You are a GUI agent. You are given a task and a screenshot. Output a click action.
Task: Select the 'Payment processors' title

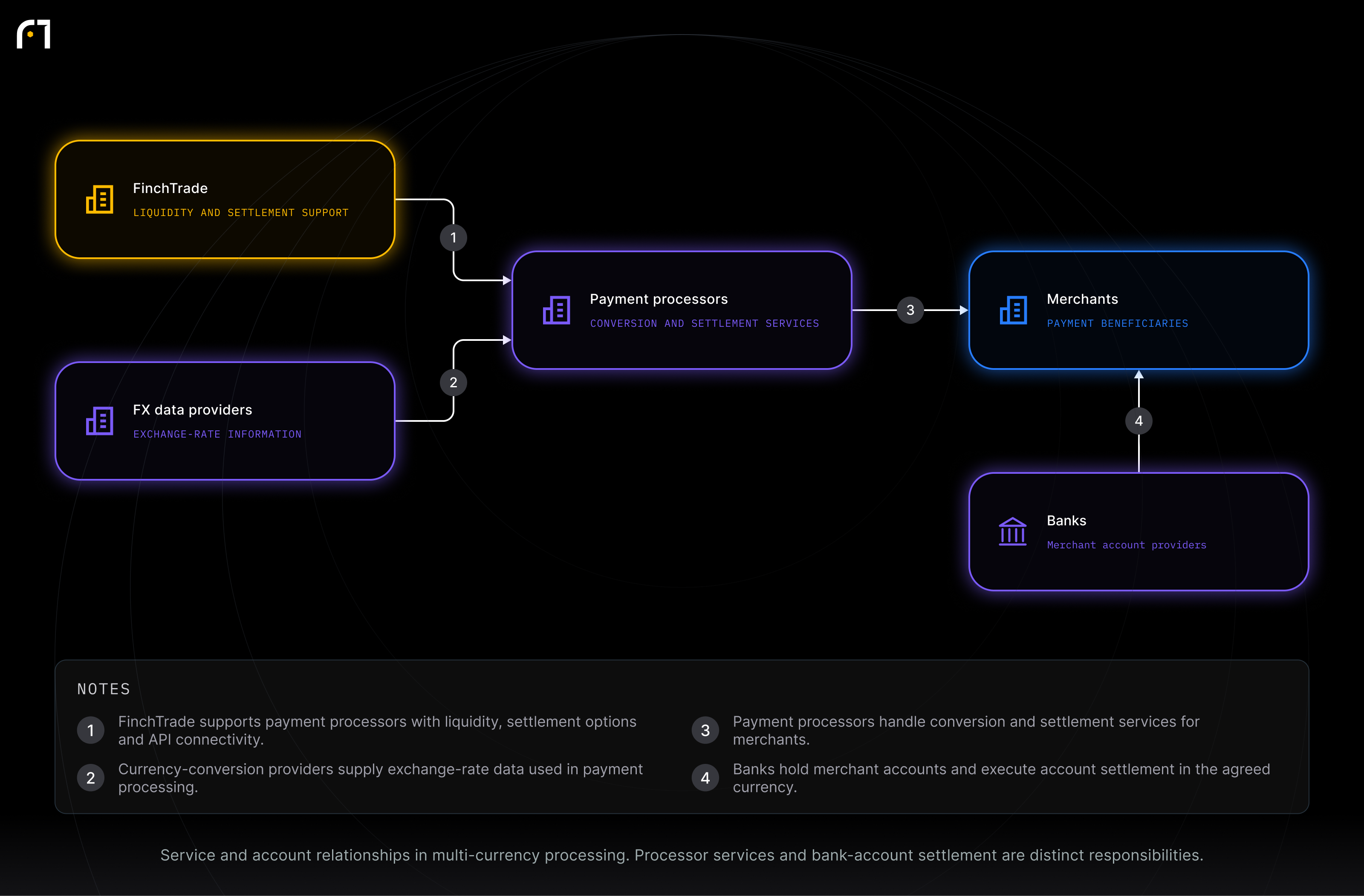click(659, 299)
